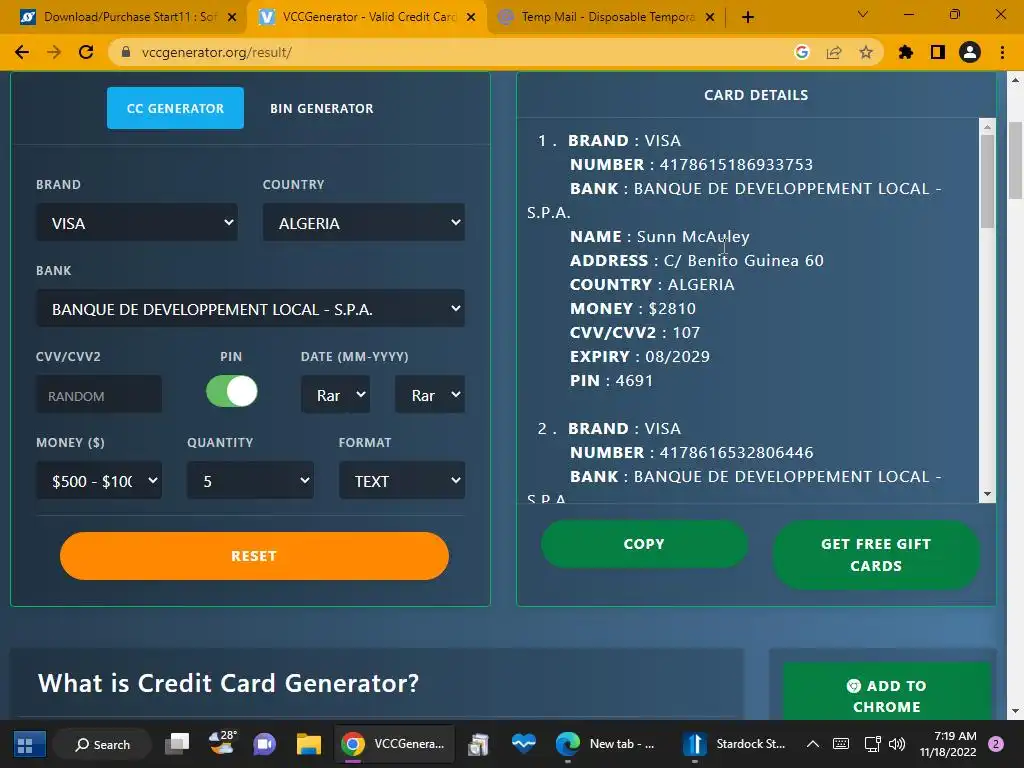Click the taskbar Search button
The image size is (1024, 768).
pos(103,744)
